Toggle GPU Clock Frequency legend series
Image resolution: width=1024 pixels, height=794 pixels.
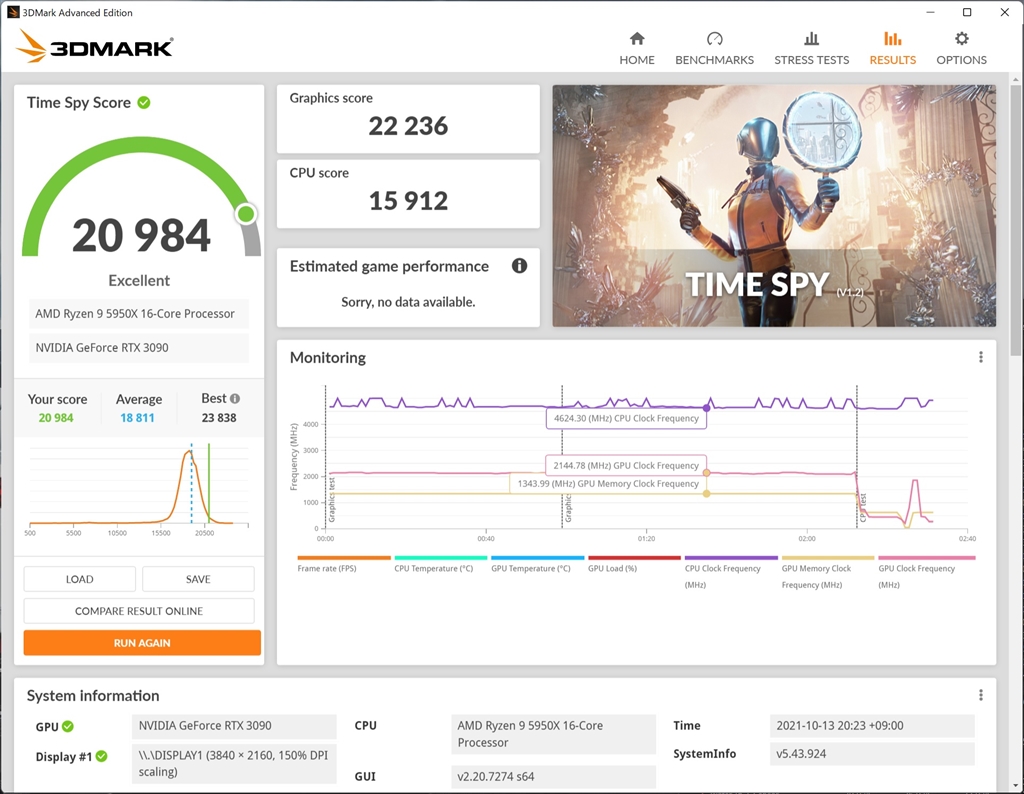tap(926, 572)
